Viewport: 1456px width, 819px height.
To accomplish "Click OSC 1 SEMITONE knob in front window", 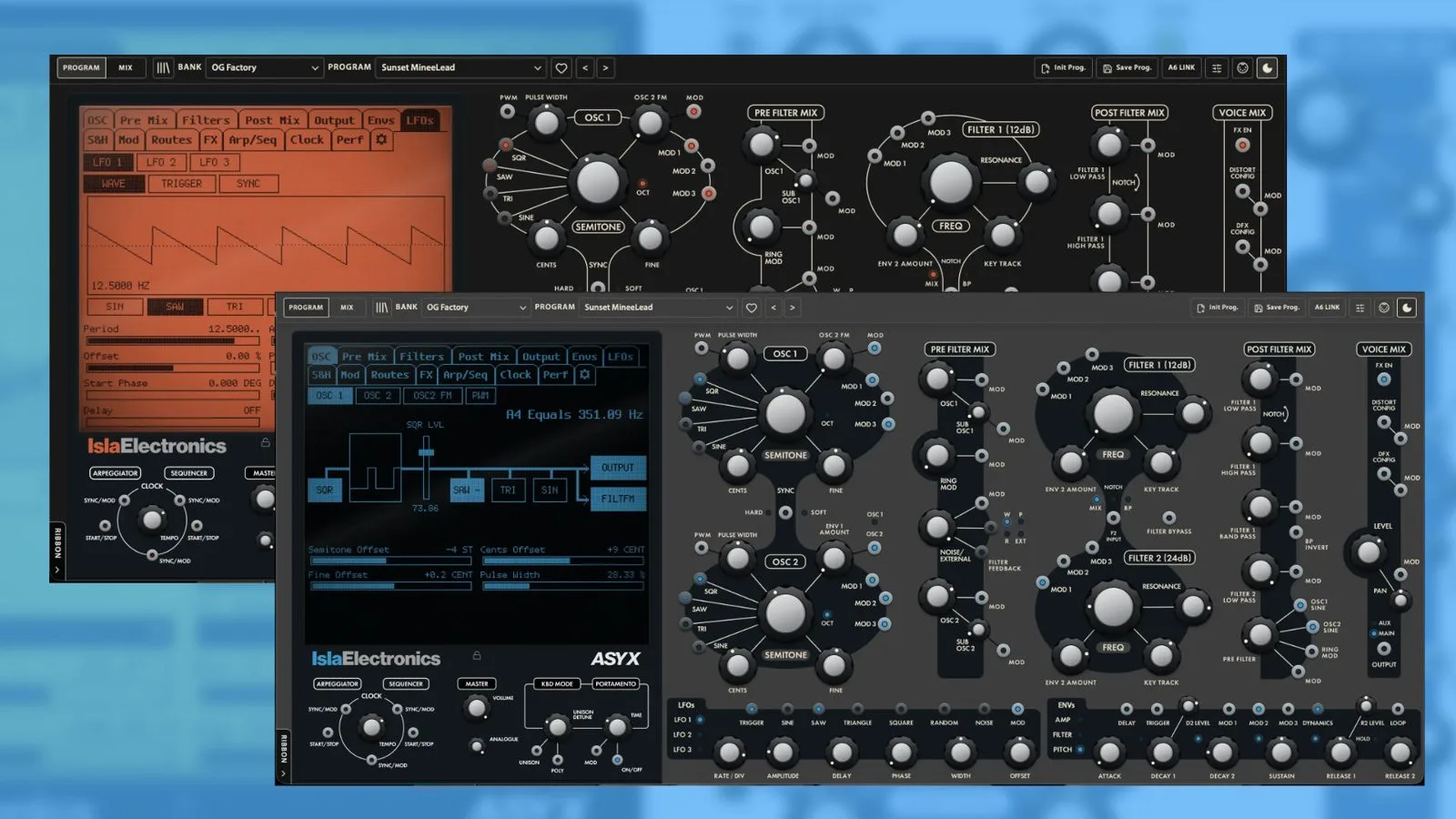I will (784, 414).
